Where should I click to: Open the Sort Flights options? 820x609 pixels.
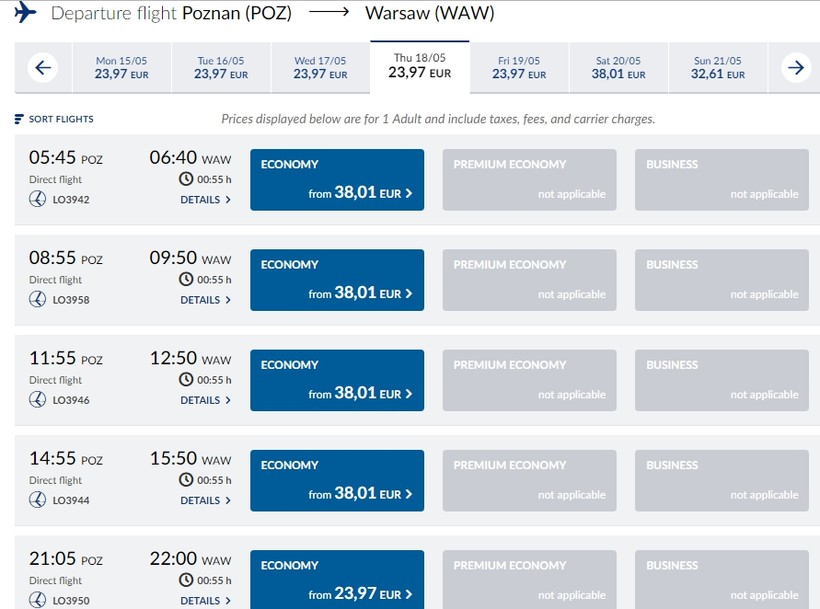(x=60, y=119)
